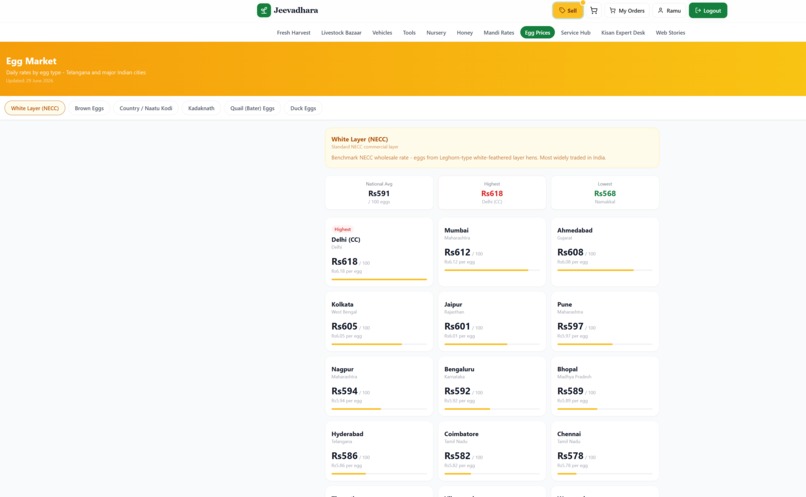
Task: Switch to Kadaknath egg type
Action: tap(201, 108)
